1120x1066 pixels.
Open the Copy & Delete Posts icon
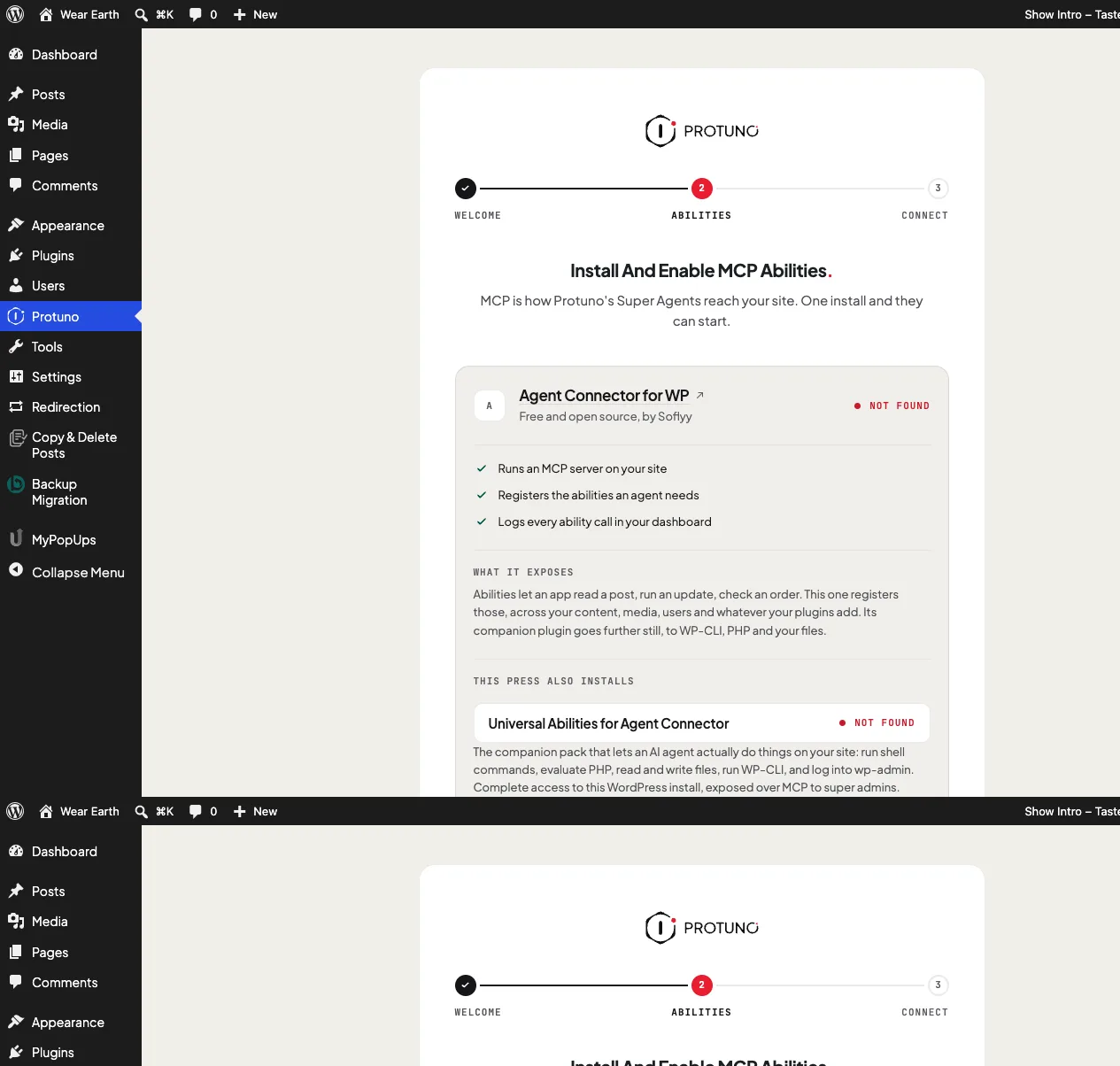[x=17, y=437]
